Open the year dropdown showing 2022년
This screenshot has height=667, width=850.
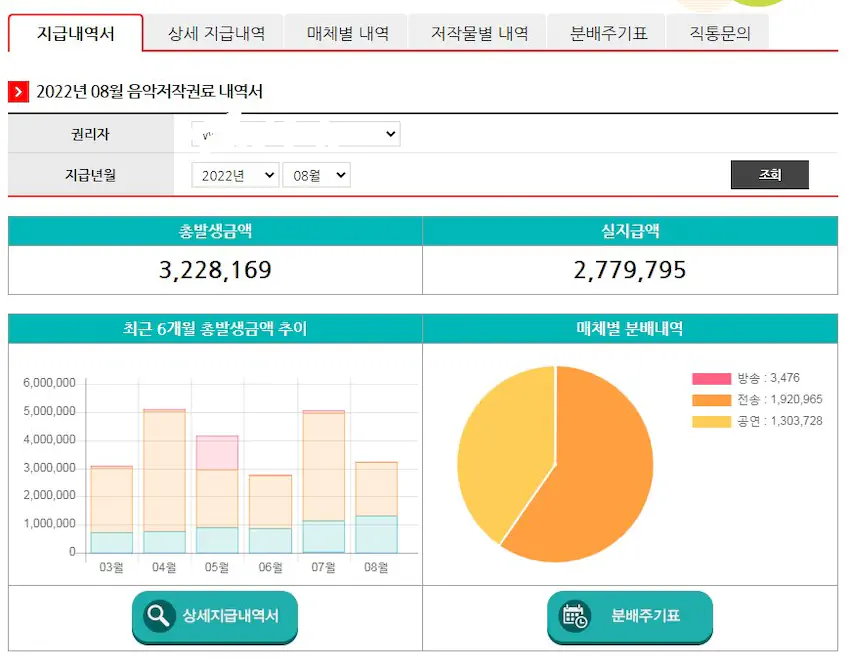coord(235,175)
